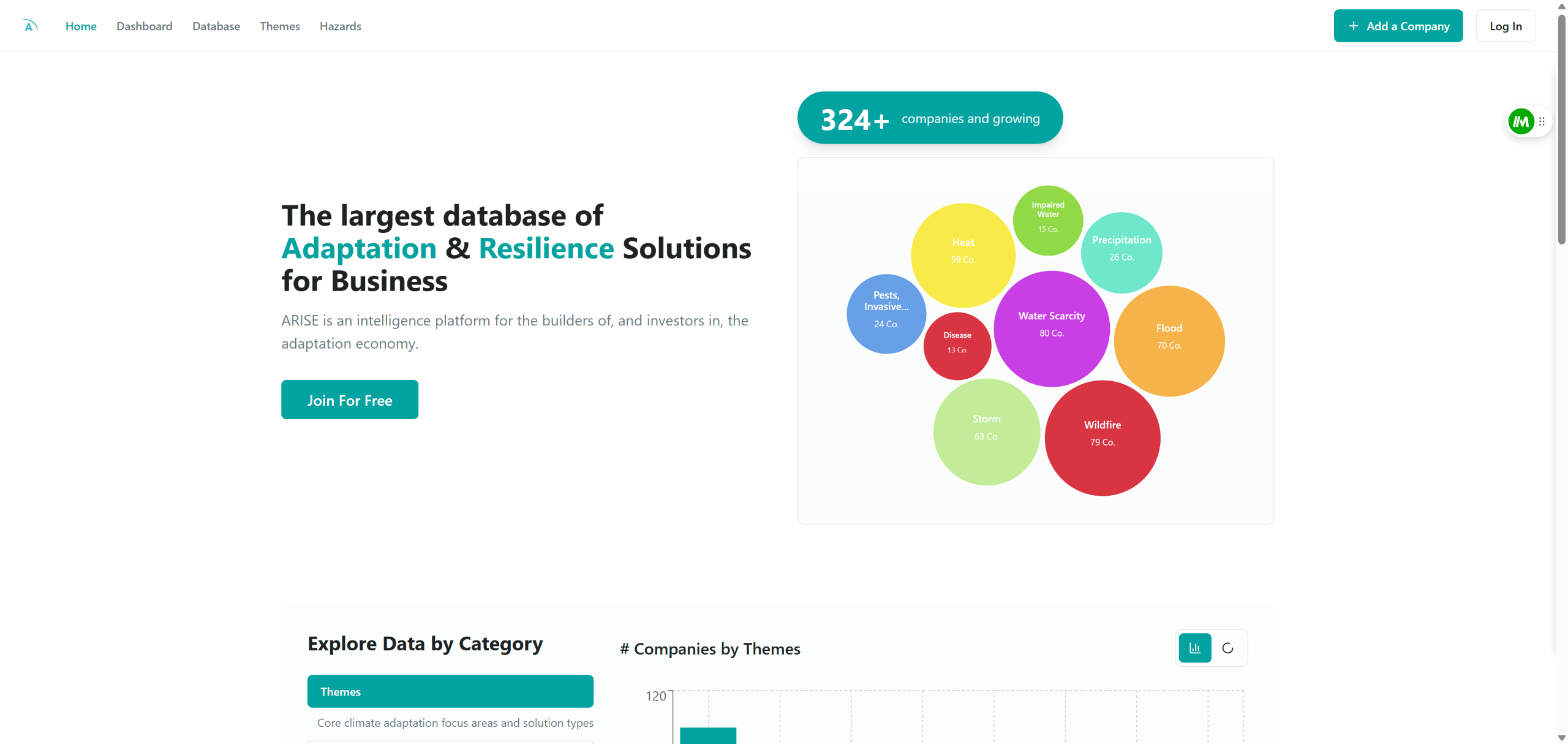Switch to bar chart view
The width and height of the screenshot is (1568, 744).
coord(1194,648)
